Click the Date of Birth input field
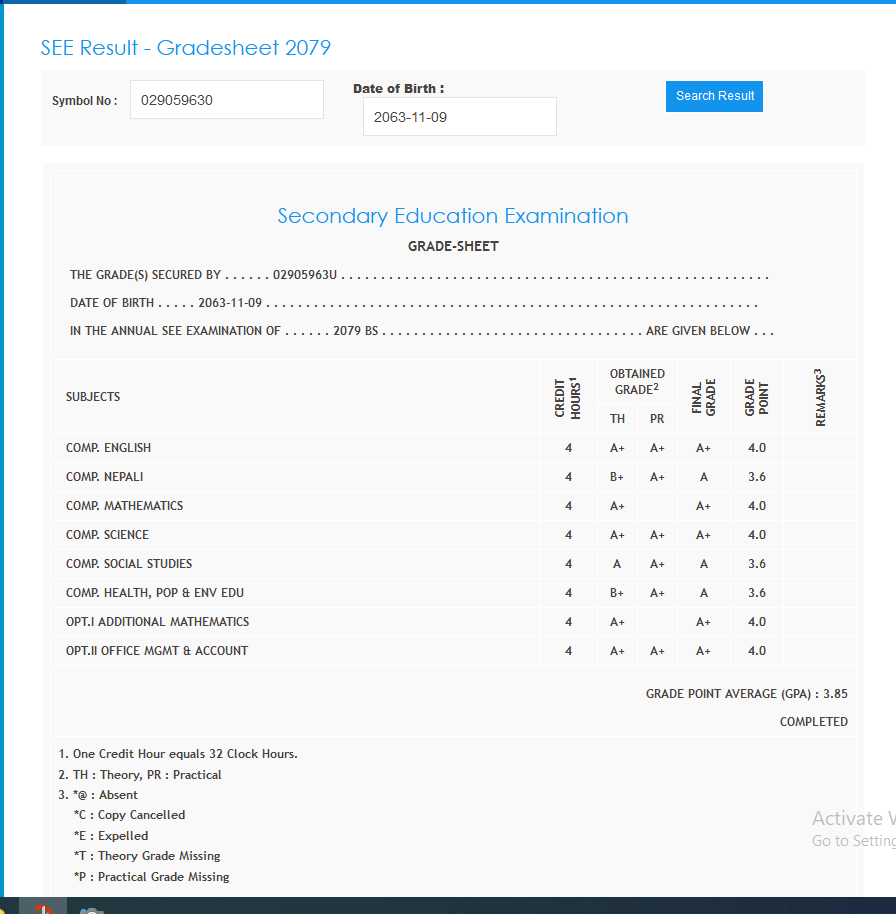This screenshot has width=896, height=914. 459,117
